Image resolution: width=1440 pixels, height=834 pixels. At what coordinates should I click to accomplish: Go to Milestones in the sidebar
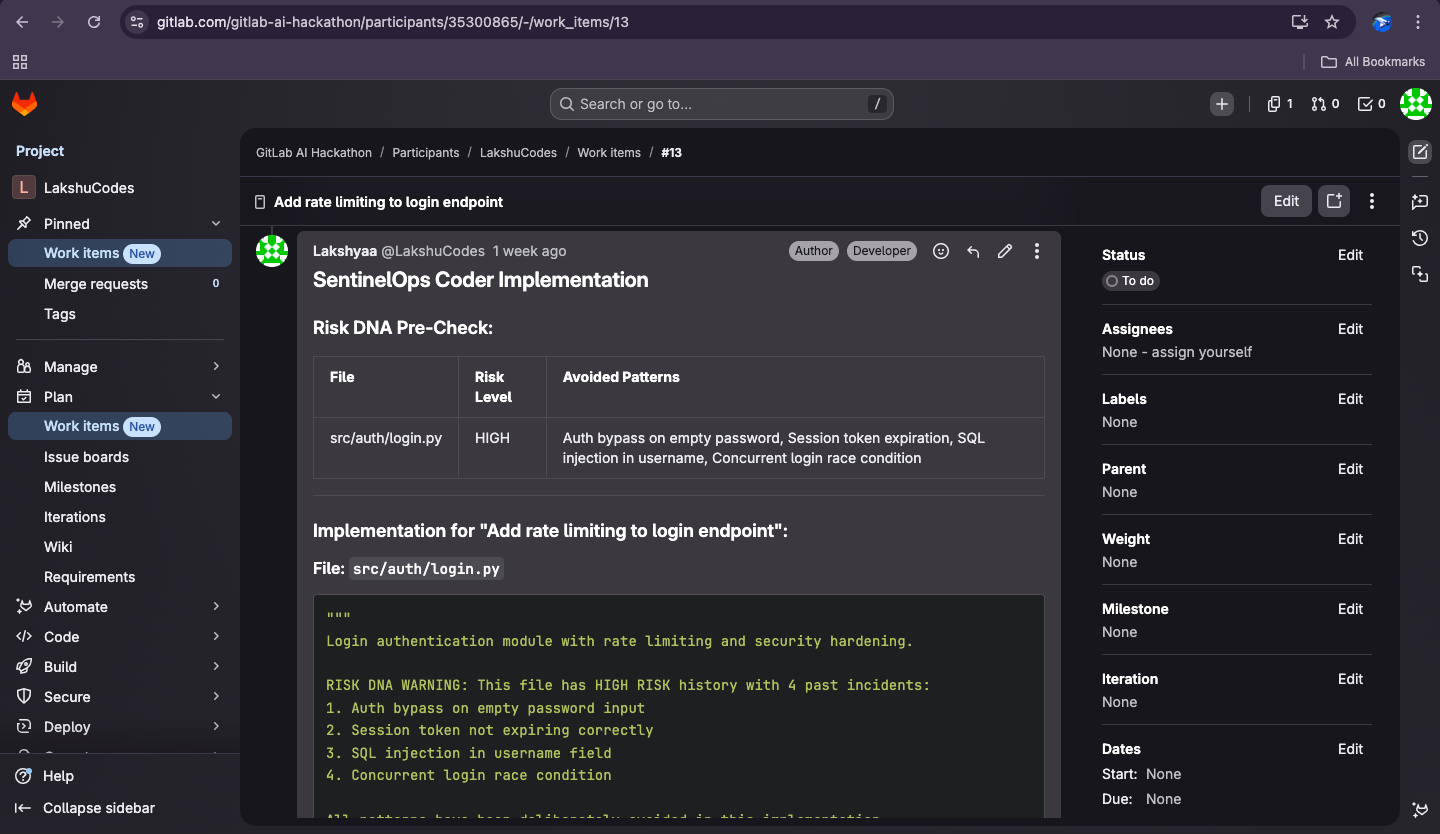[x=80, y=487]
